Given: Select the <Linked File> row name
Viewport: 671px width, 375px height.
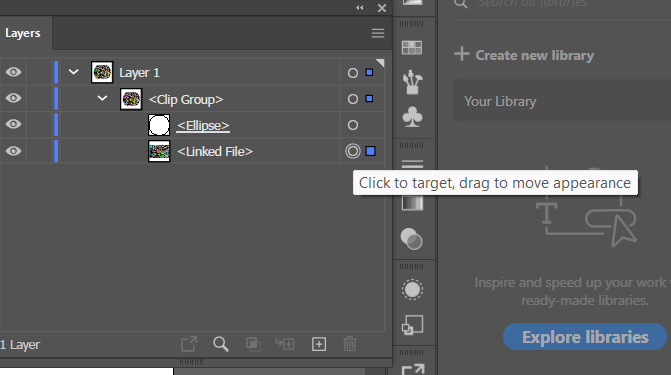Looking at the screenshot, I should (215, 152).
